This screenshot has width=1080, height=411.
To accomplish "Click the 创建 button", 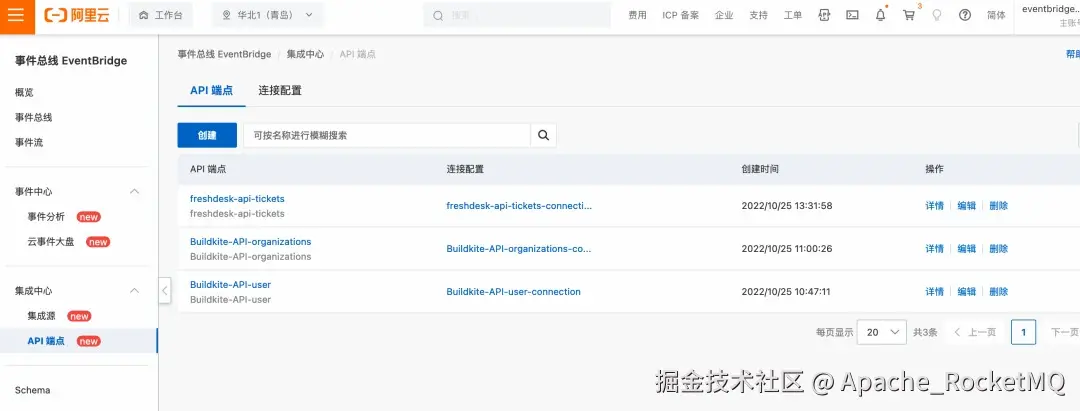I will (207, 136).
